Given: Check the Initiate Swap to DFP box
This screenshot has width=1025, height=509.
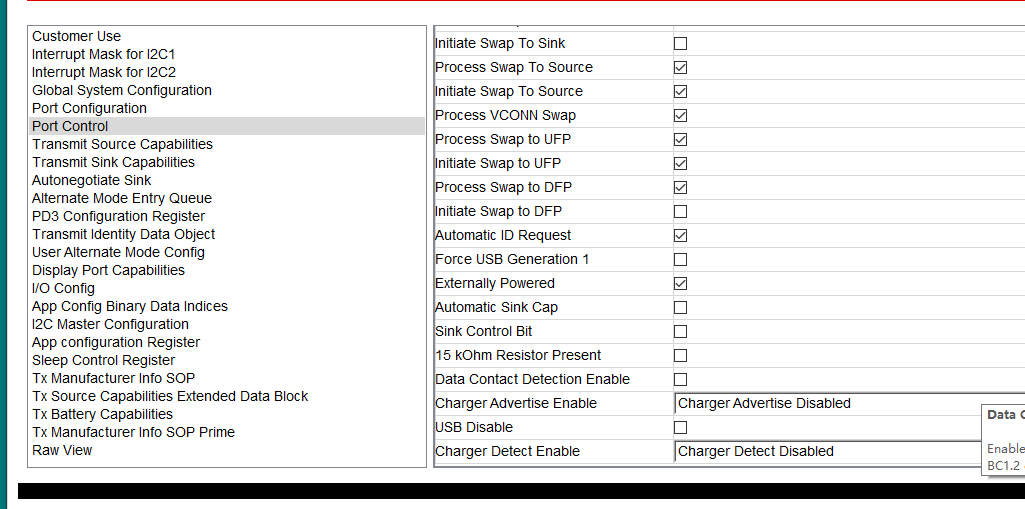Looking at the screenshot, I should pyautogui.click(x=680, y=212).
